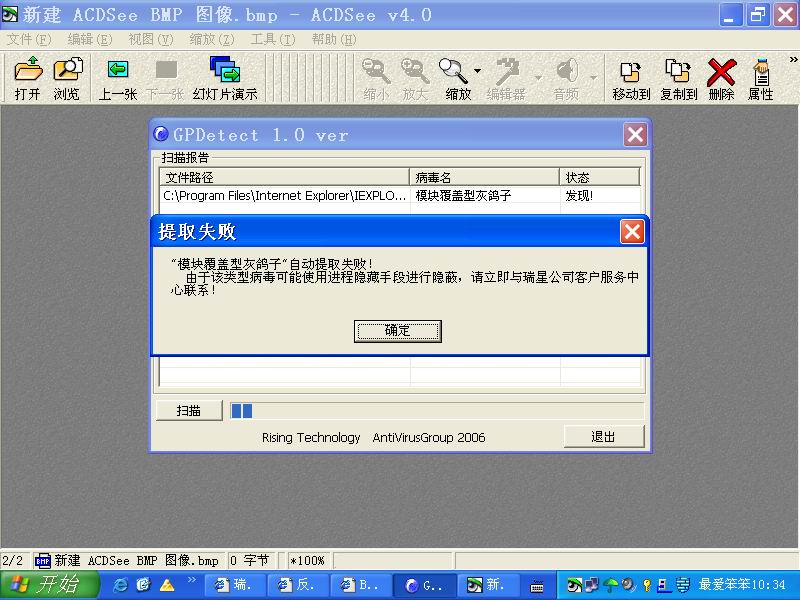
Task: Open the Help (帮助) menu
Action: tap(334, 39)
